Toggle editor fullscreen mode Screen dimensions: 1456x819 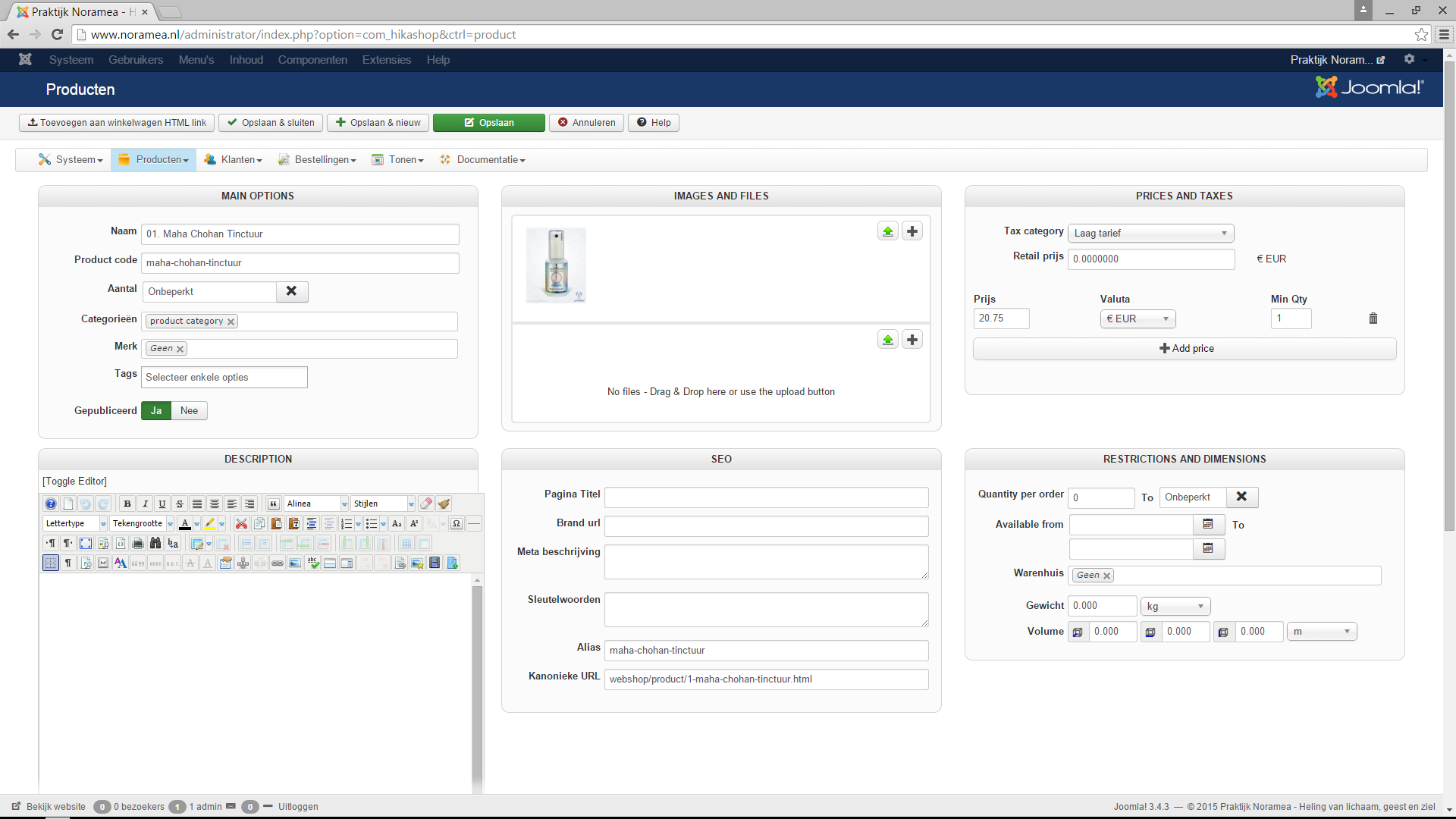[x=86, y=543]
